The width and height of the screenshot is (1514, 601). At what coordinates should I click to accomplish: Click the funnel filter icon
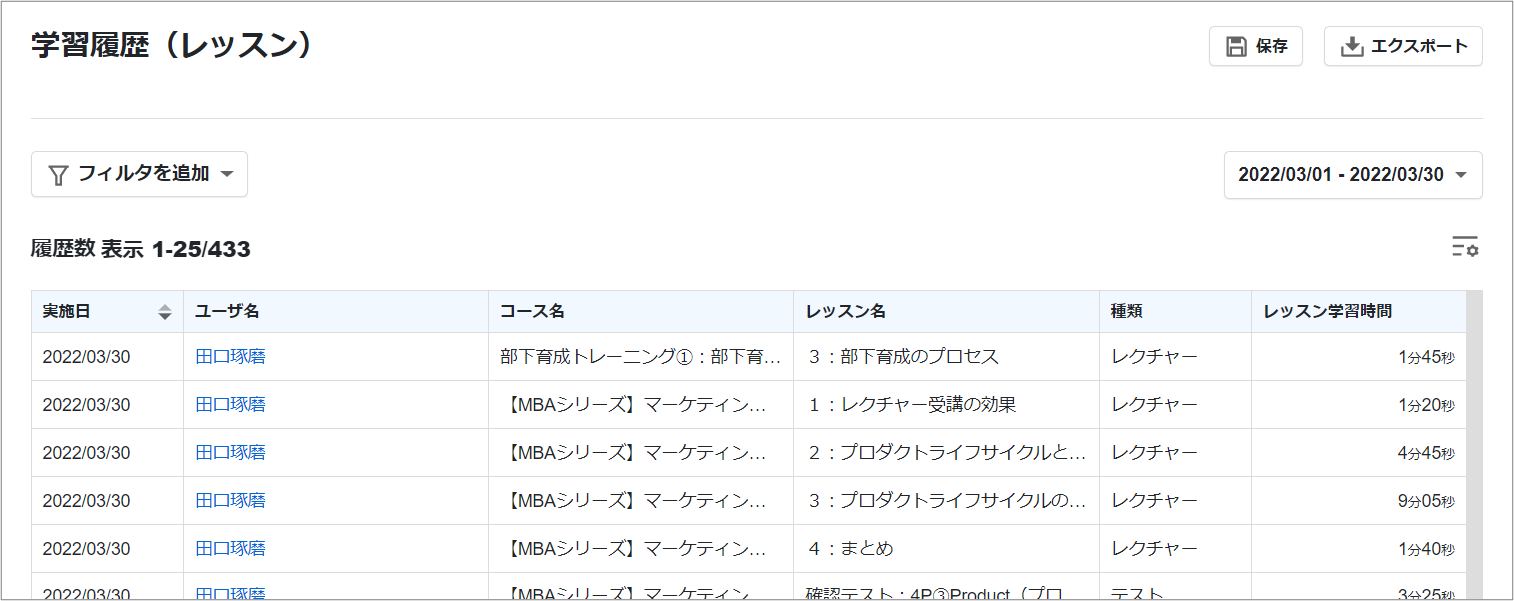coord(59,174)
